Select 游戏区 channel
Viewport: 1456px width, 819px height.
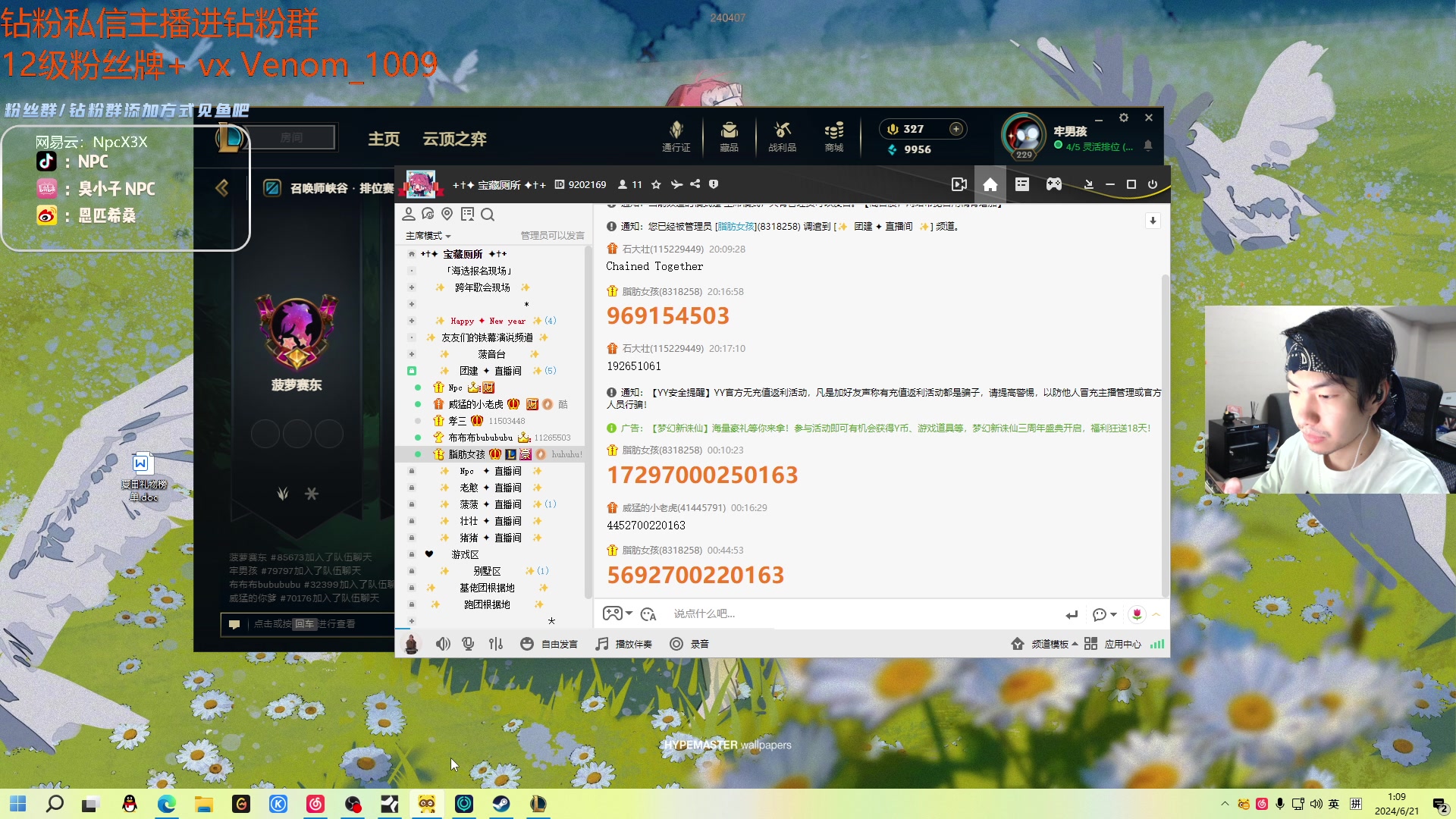click(465, 554)
